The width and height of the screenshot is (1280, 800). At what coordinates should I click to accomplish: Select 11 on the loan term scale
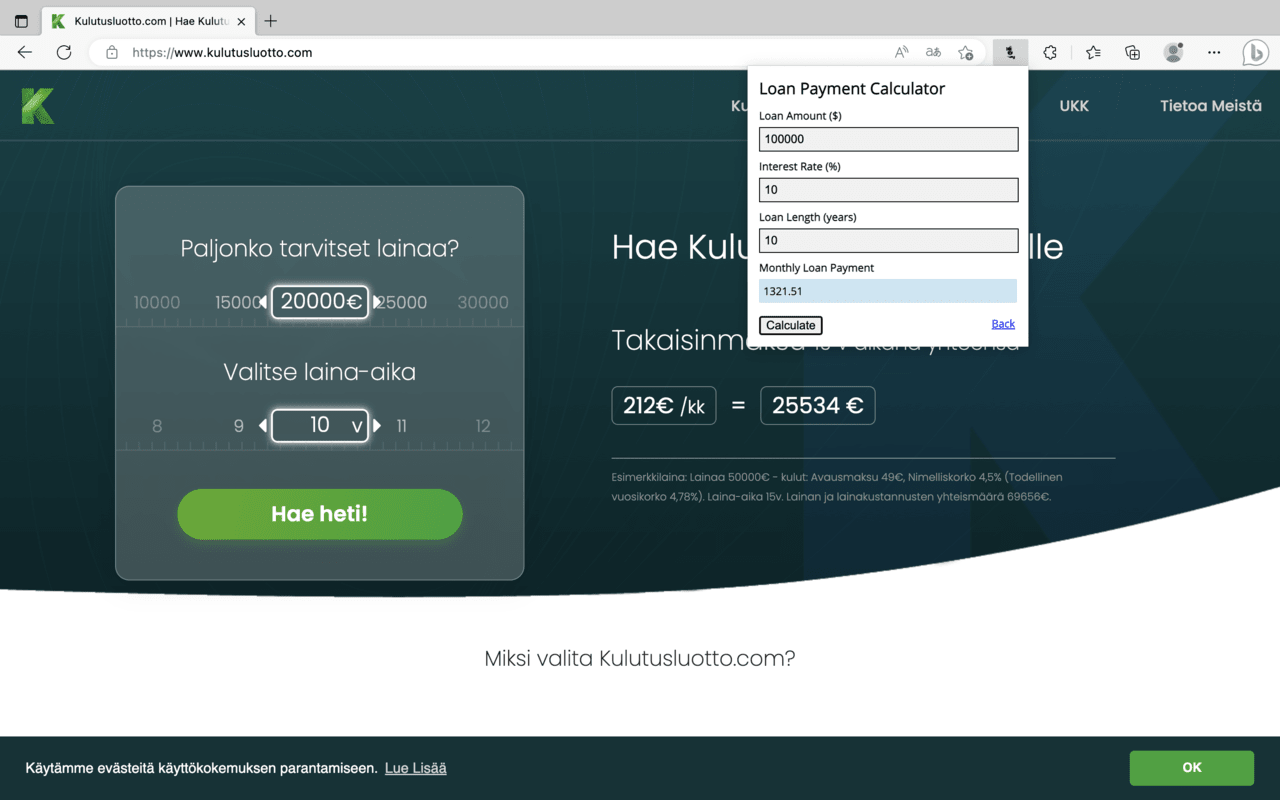tap(401, 426)
